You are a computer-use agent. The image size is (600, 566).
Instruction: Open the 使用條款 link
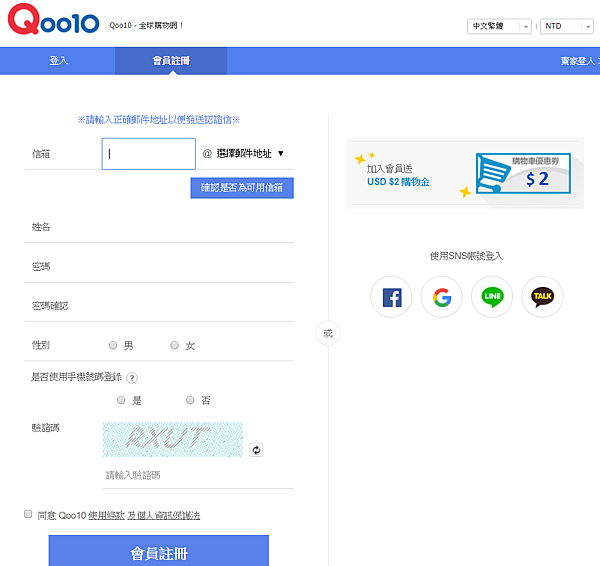[x=107, y=516]
